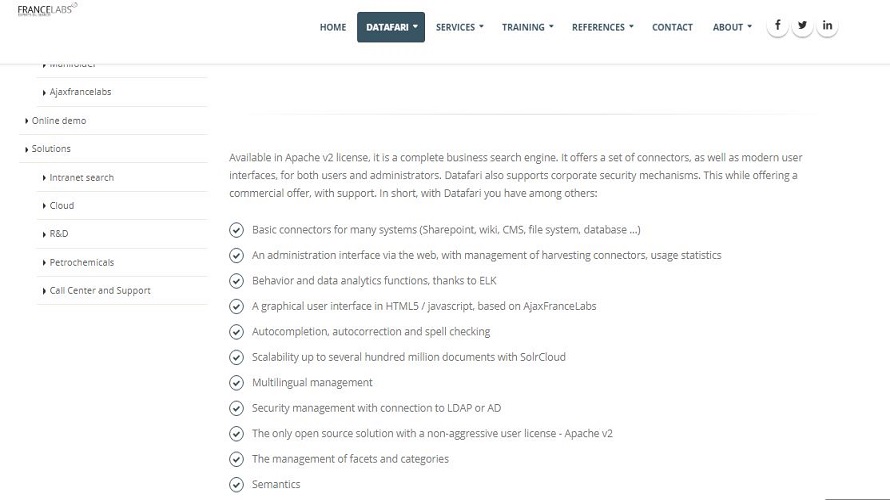
Task: Click check icon beside Autocompletion item
Action: click(236, 331)
